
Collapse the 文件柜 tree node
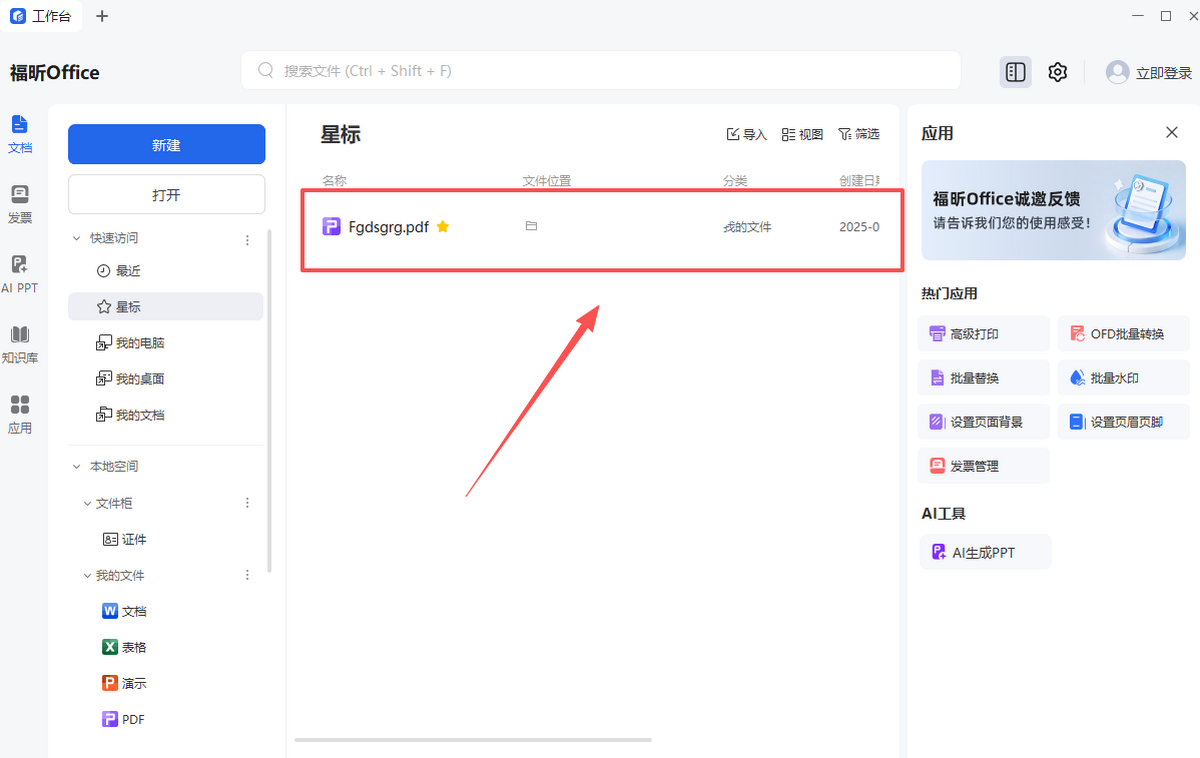87,503
